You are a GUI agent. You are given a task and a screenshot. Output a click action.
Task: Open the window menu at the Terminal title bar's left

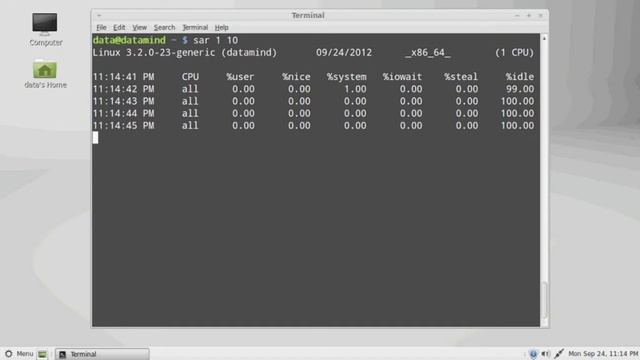[99, 16]
